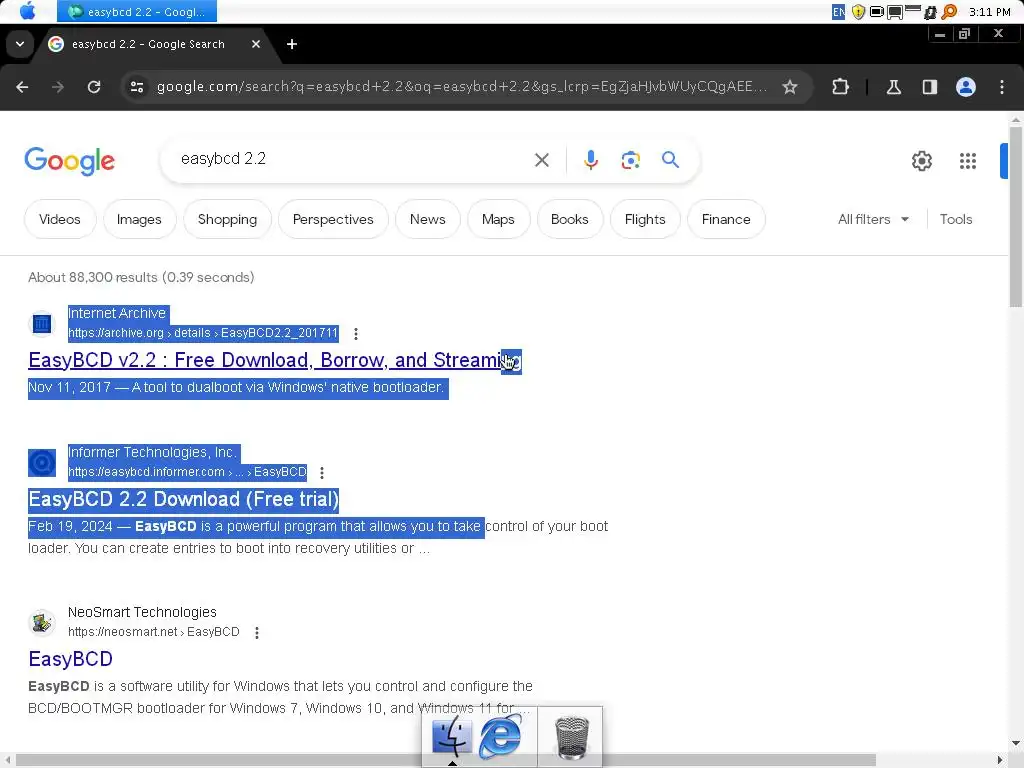
Task: Open Google apps grid
Action: (967, 161)
